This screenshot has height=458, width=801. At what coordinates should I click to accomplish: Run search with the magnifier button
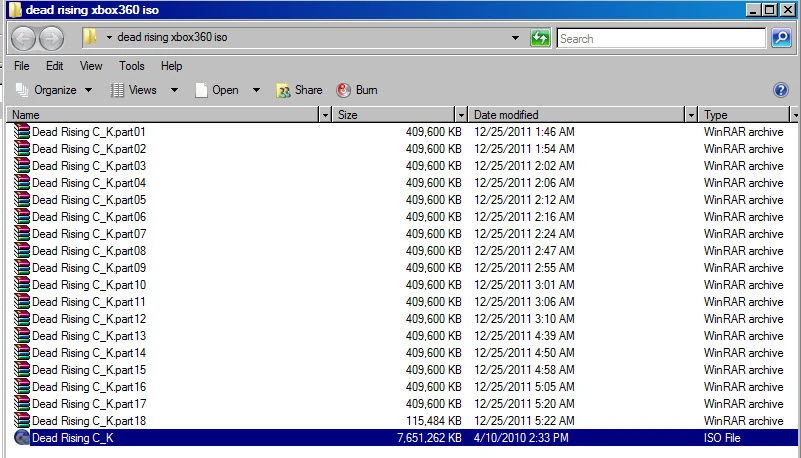tap(781, 38)
